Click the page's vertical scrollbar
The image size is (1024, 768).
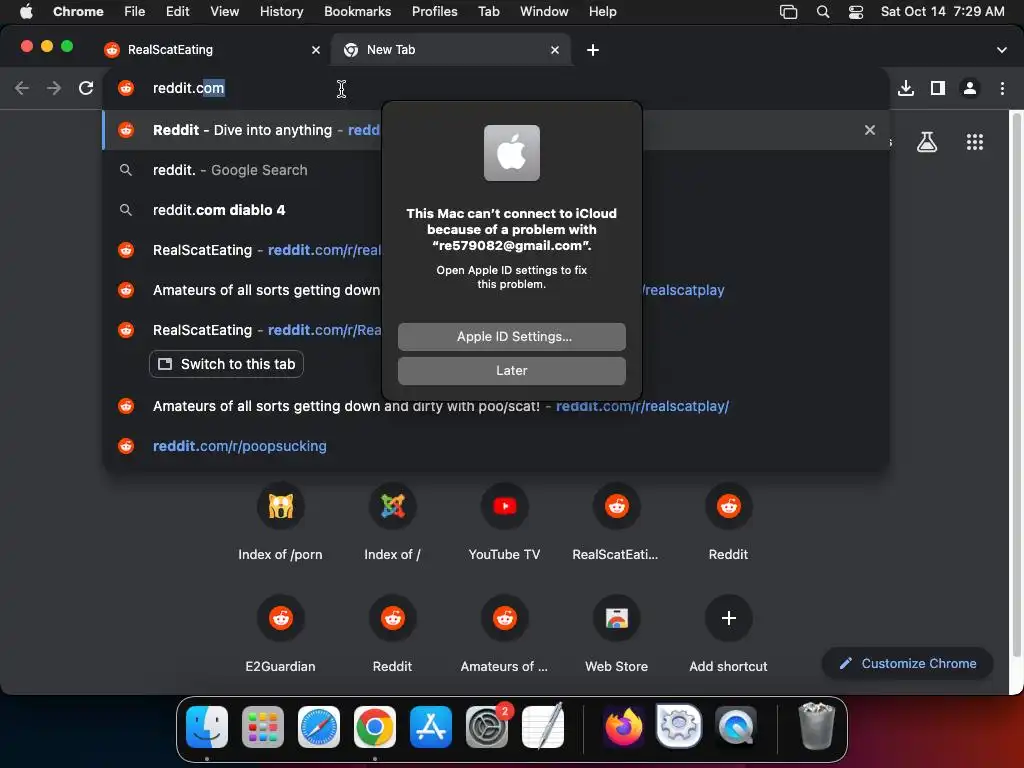(1016, 385)
